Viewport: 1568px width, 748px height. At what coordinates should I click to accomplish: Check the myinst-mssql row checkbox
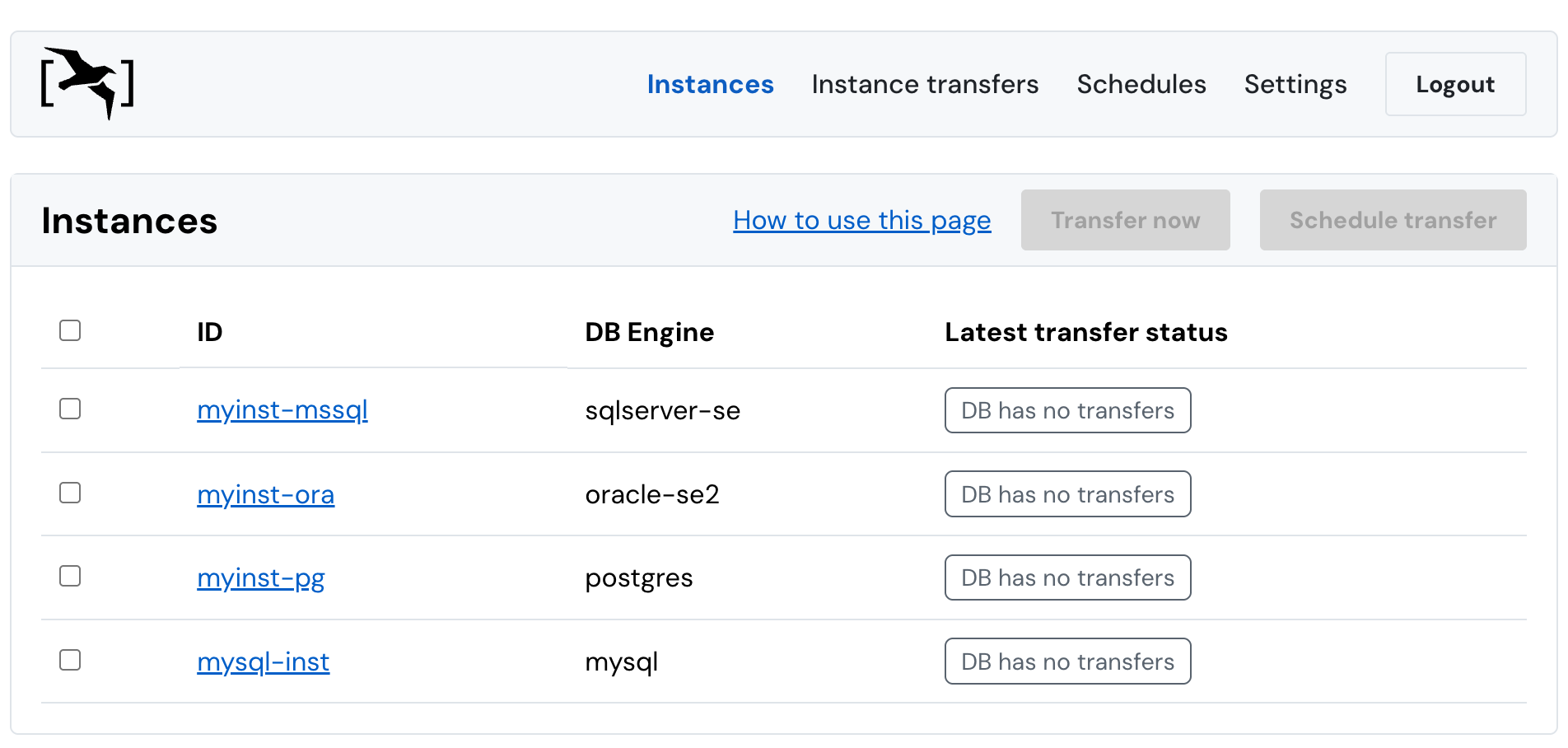coord(70,409)
